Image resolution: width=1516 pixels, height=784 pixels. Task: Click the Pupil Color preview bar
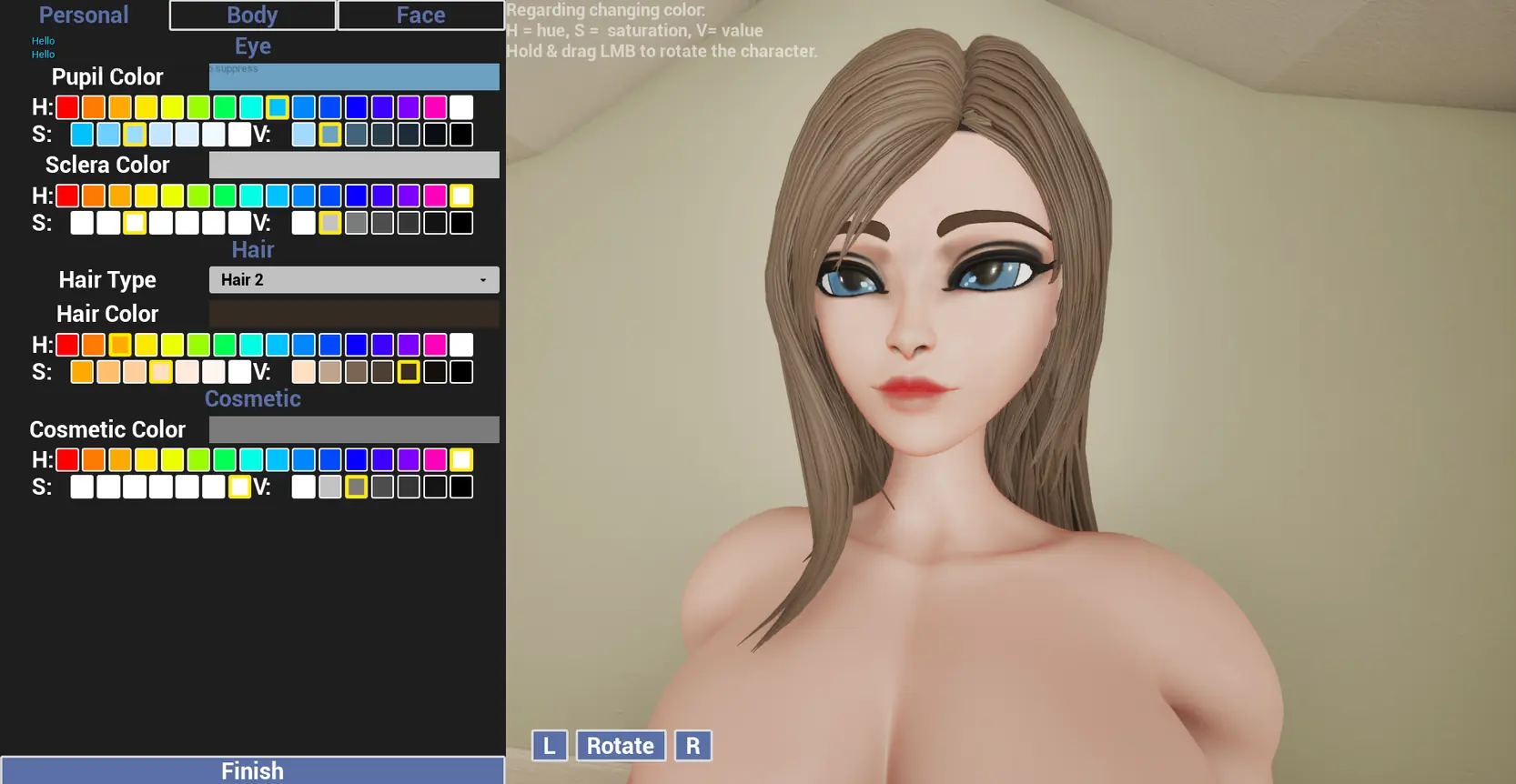(354, 77)
